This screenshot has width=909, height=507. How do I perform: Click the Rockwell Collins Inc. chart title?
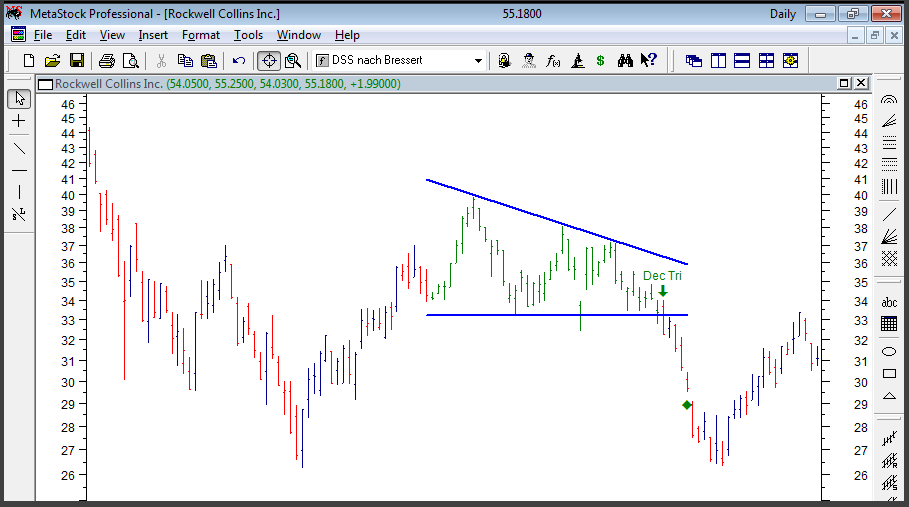pos(108,84)
